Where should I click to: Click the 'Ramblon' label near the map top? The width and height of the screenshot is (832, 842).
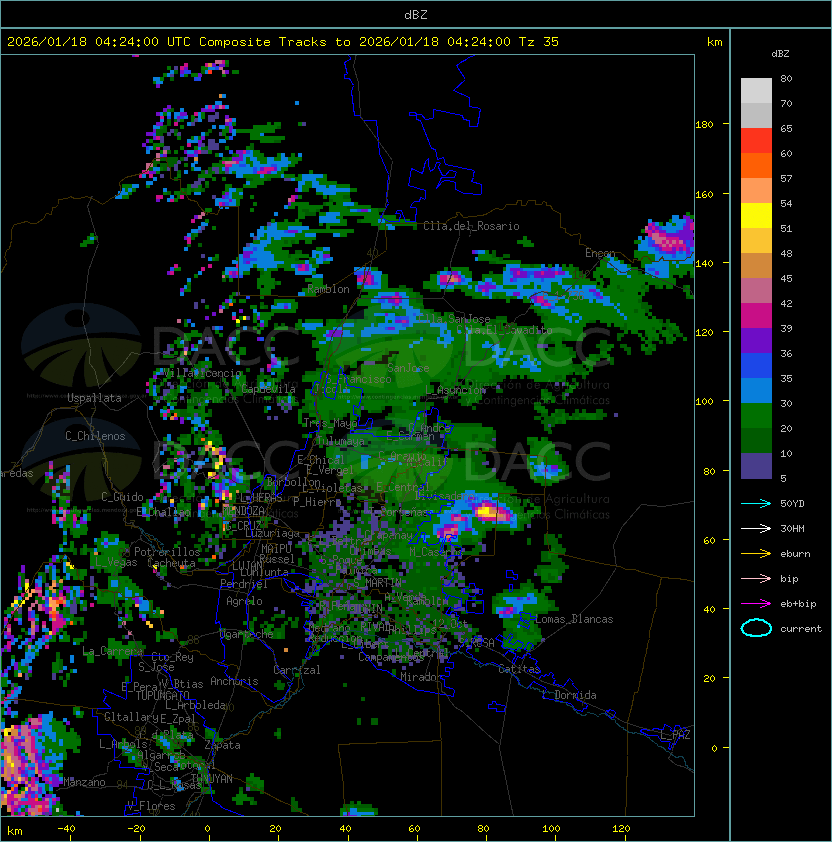328,289
